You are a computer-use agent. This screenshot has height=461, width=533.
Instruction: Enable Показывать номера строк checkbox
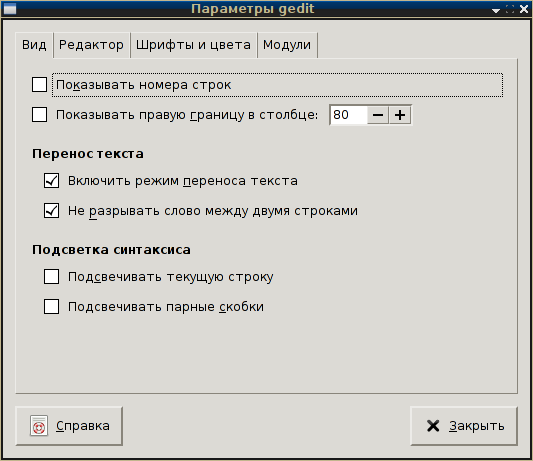point(39,85)
